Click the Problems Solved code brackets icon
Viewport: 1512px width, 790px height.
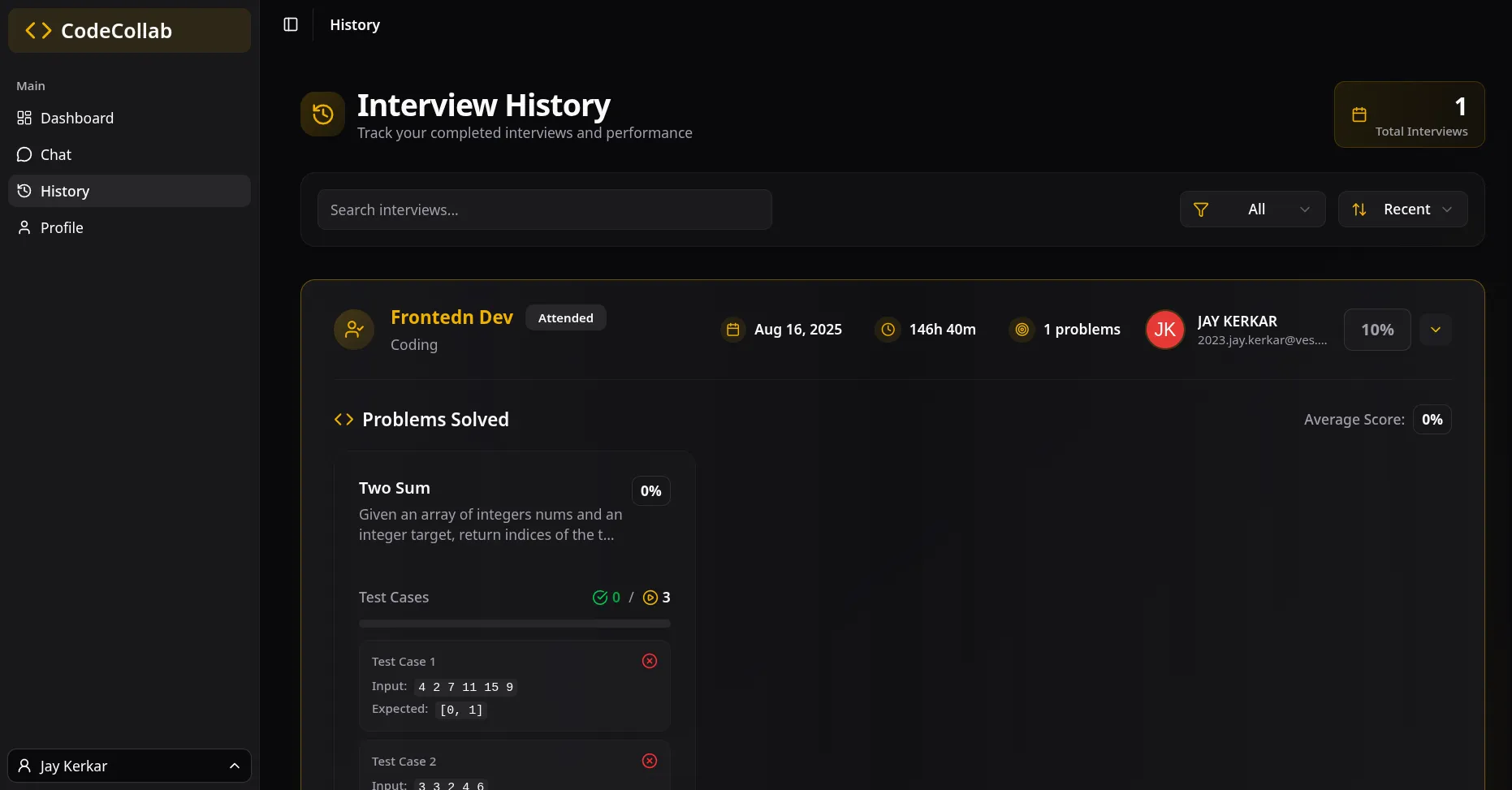coord(343,420)
